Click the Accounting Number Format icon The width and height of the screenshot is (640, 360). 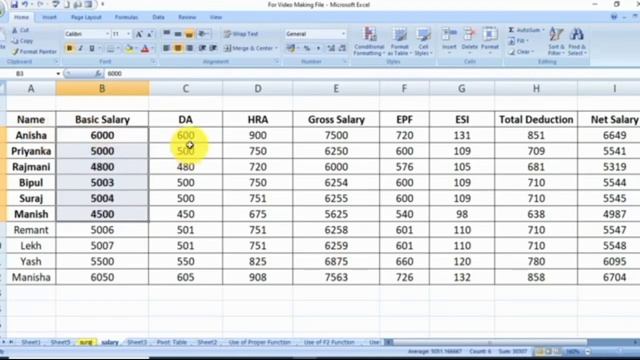tap(291, 48)
